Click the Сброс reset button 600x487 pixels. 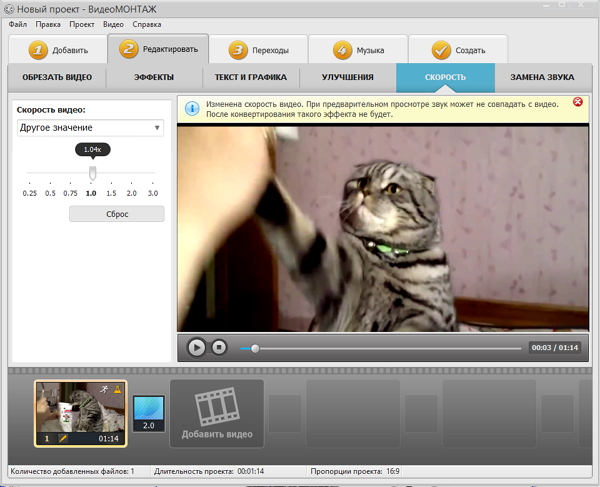[117, 214]
